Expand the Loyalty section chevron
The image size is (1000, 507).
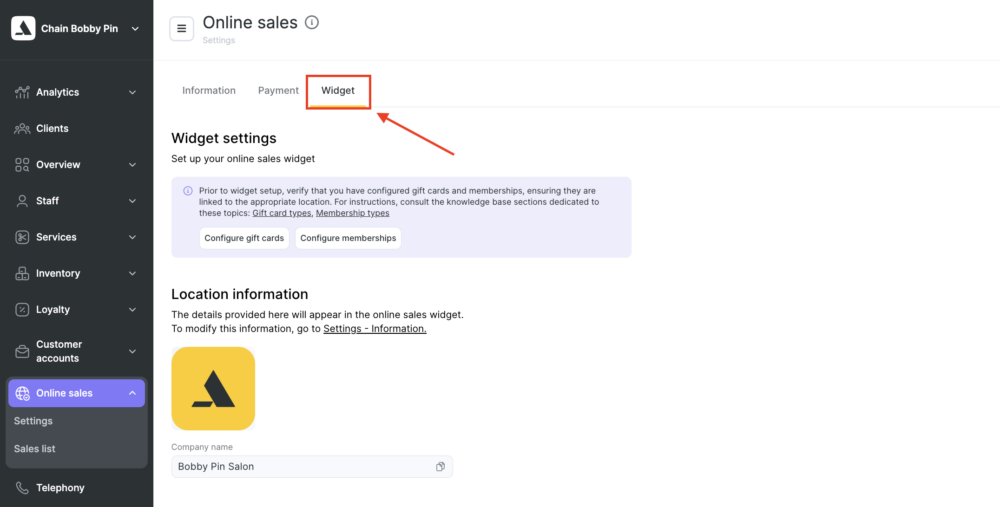coord(133,310)
